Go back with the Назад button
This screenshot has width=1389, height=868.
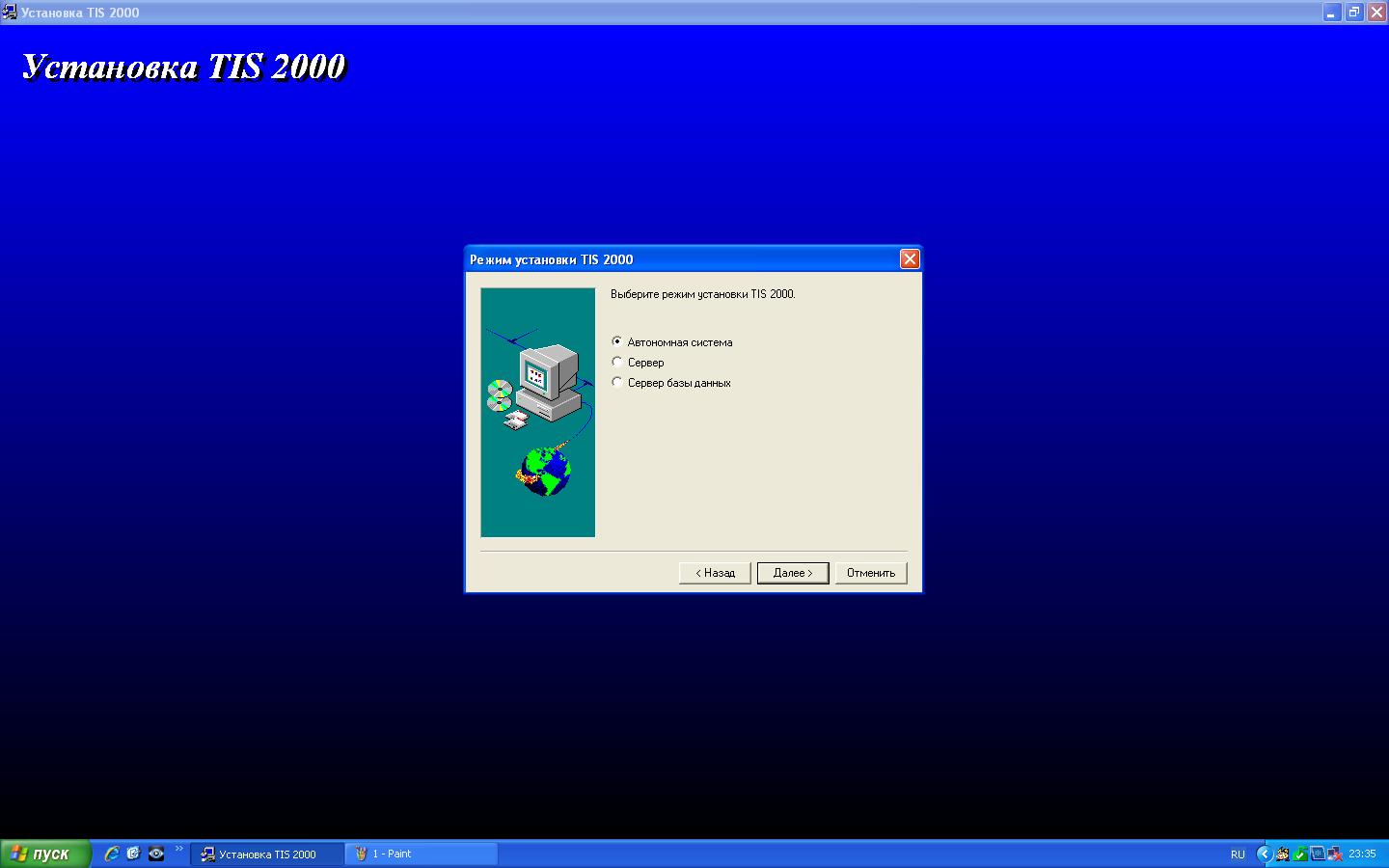click(x=715, y=573)
